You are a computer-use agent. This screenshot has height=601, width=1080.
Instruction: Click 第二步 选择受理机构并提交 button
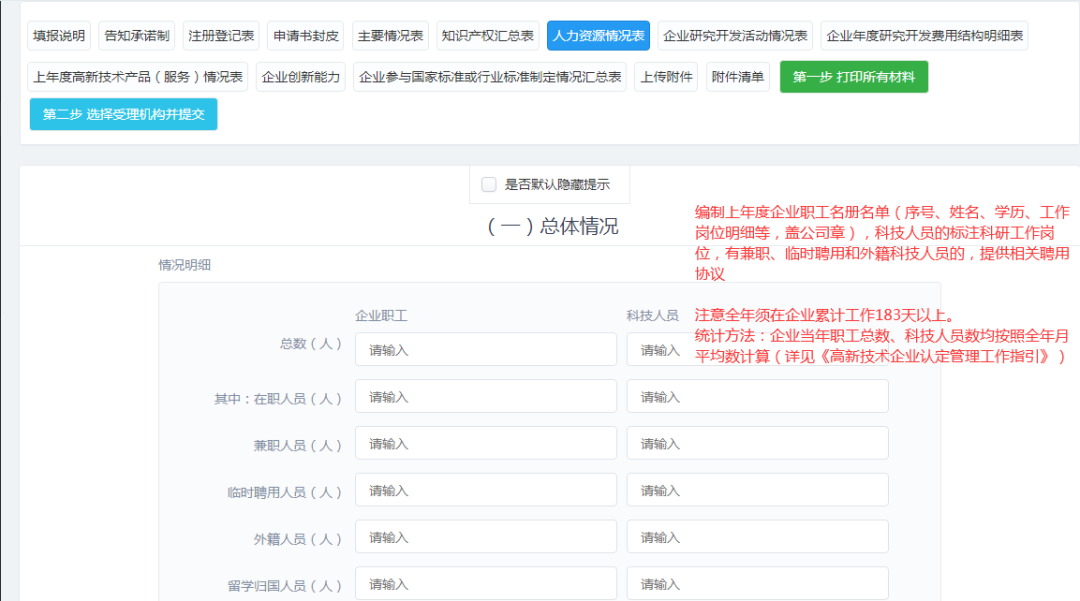[x=123, y=114]
